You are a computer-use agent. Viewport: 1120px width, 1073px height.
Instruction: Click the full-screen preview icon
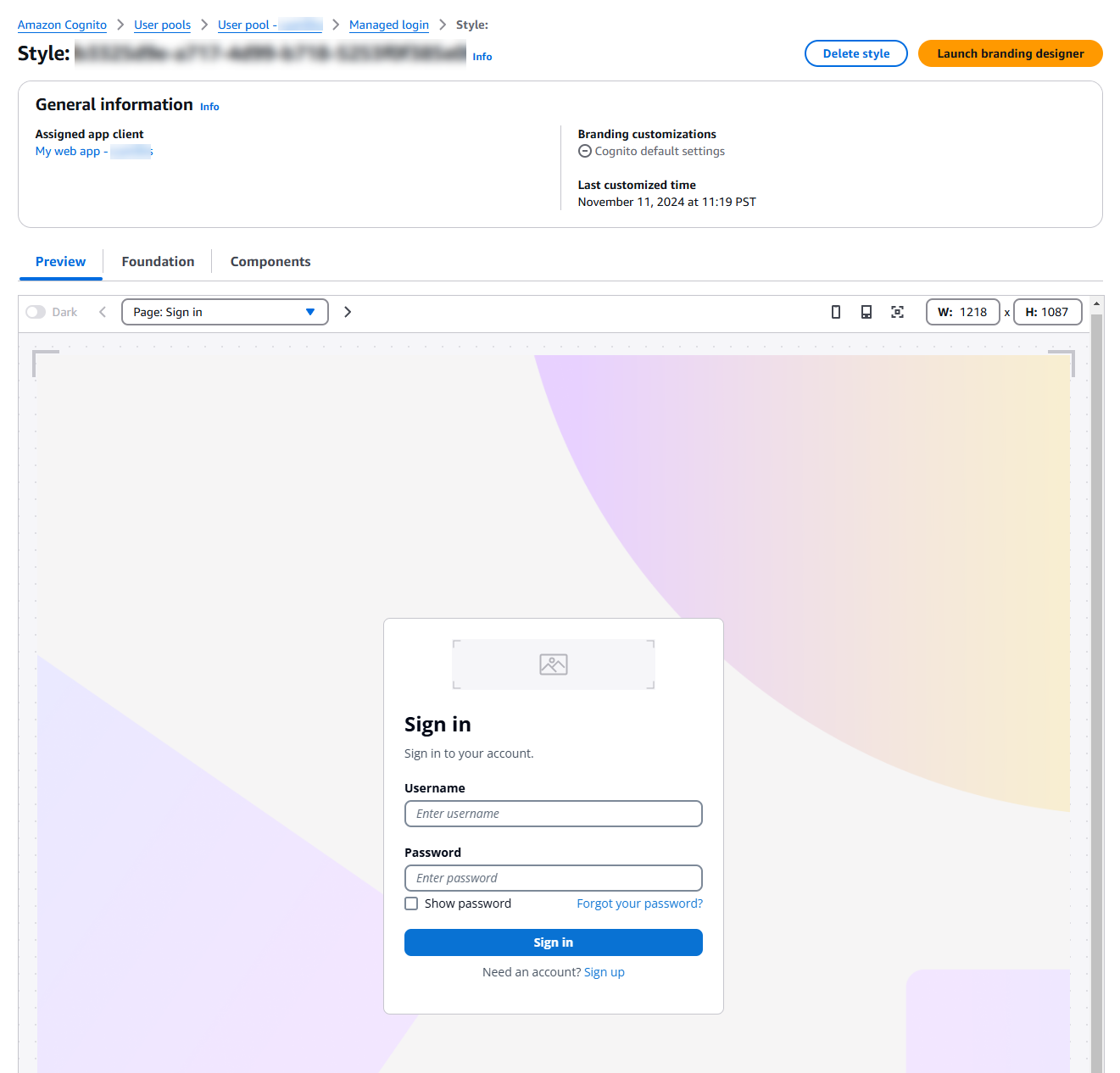click(x=897, y=312)
